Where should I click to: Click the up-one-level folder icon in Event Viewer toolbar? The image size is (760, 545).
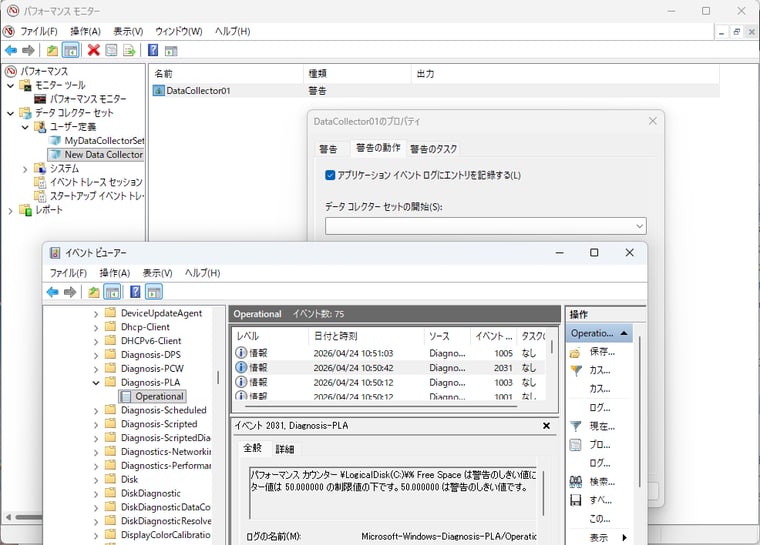(94, 292)
